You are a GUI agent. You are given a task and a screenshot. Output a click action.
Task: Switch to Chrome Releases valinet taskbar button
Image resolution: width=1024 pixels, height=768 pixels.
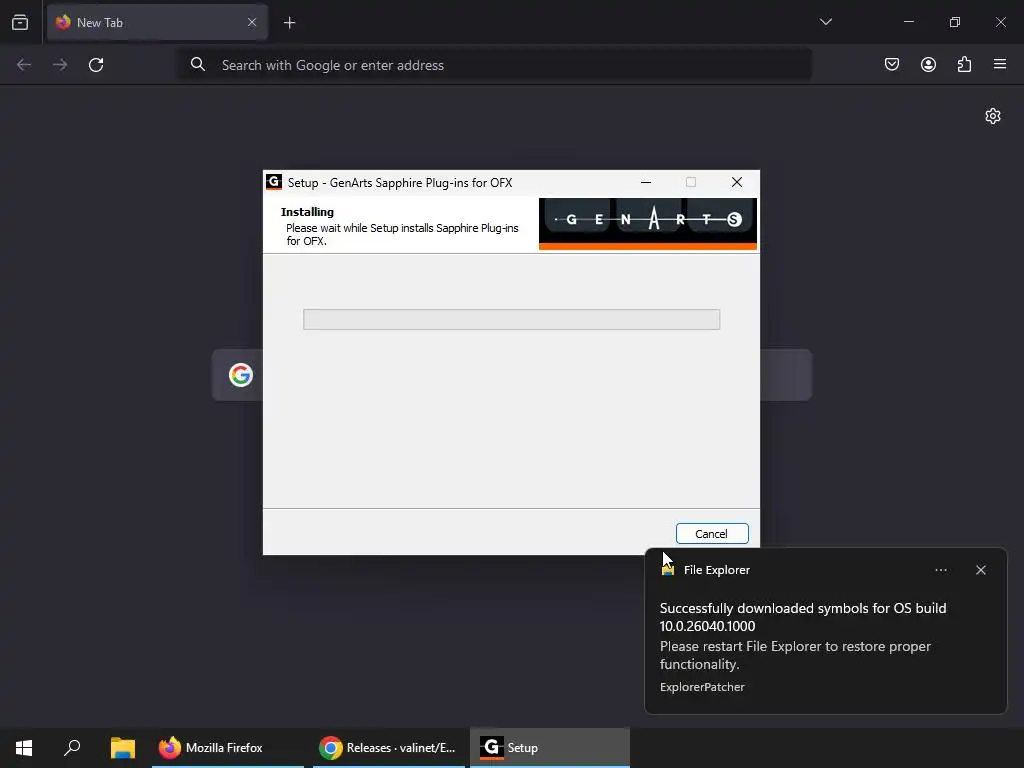pos(389,748)
